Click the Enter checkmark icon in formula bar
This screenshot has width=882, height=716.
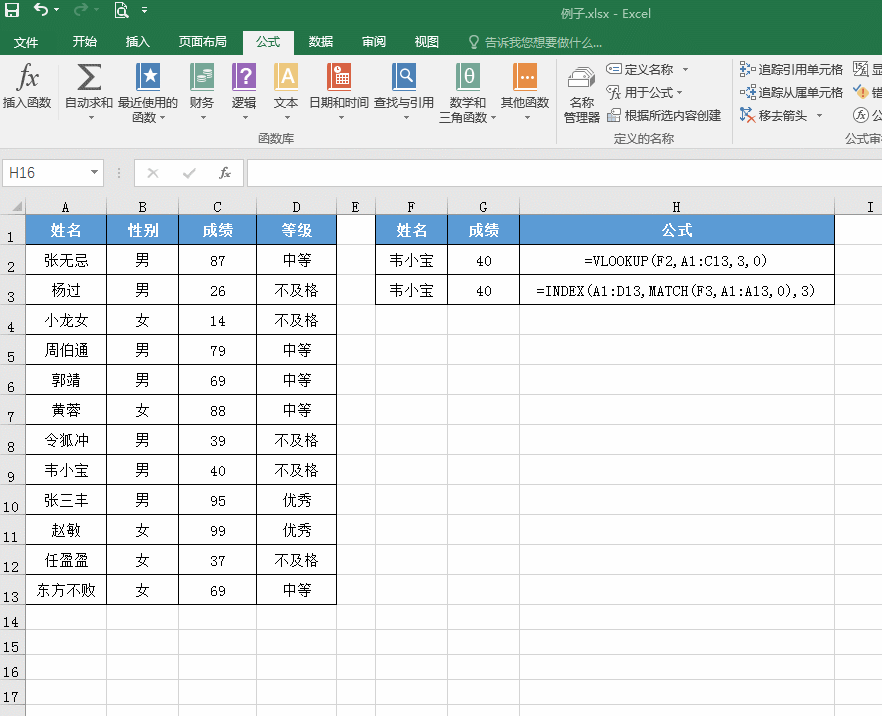189,173
